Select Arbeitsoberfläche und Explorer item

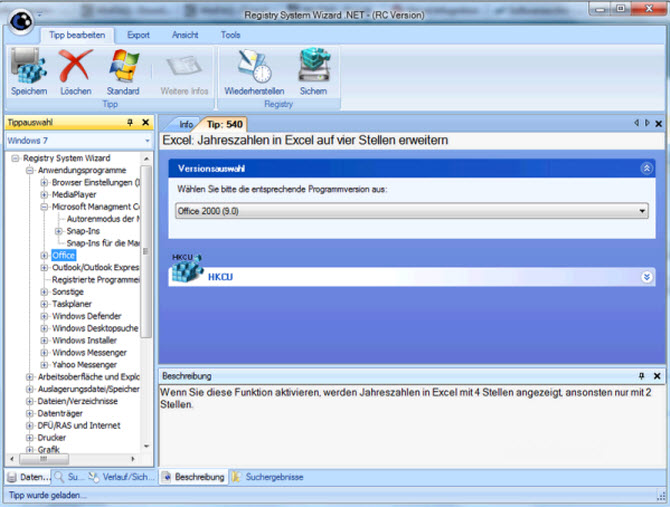(88, 377)
